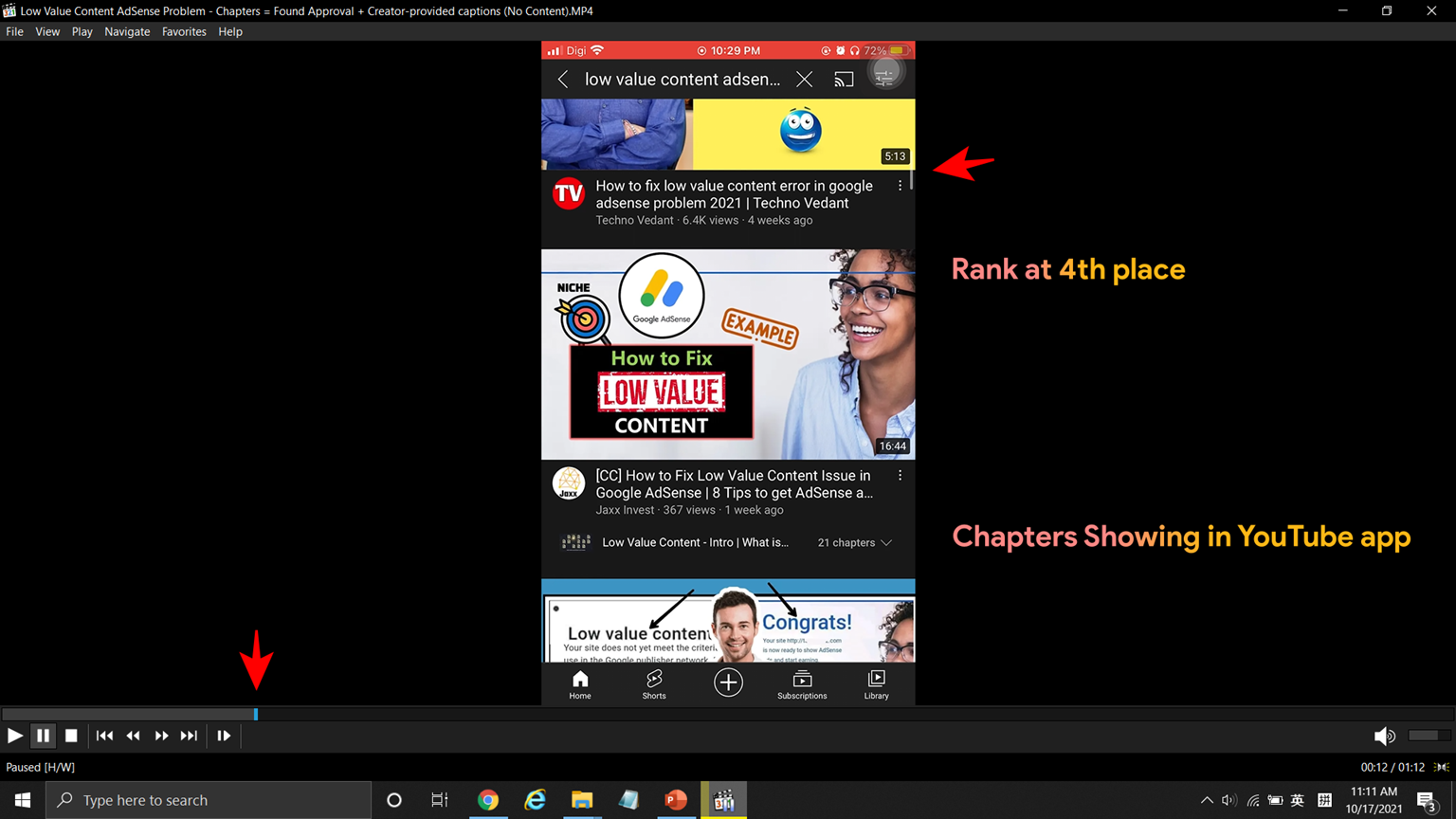The image size is (1456, 819).
Task: Mute audio via speaker icon
Action: [1384, 737]
